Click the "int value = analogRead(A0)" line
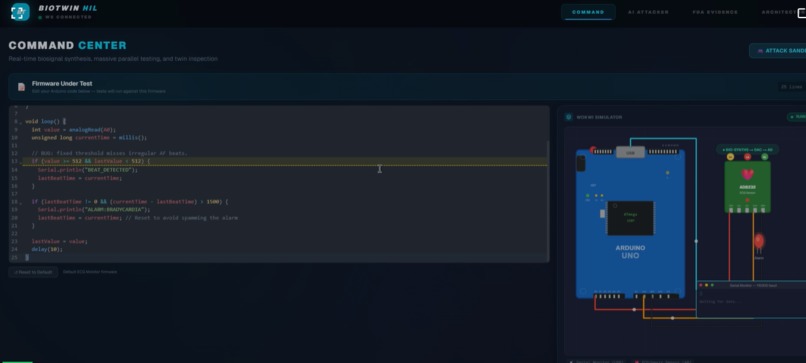The width and height of the screenshot is (806, 363). pyautogui.click(x=74, y=130)
